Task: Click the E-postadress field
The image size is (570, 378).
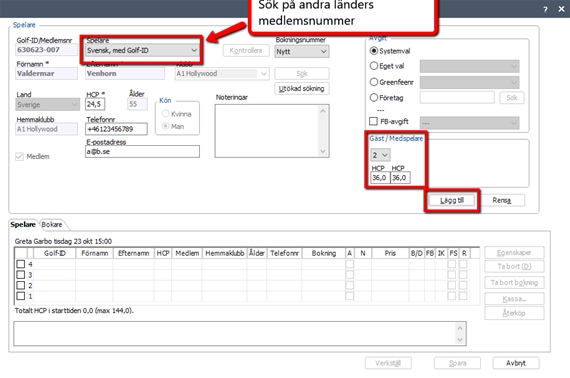Action: pyautogui.click(x=142, y=151)
